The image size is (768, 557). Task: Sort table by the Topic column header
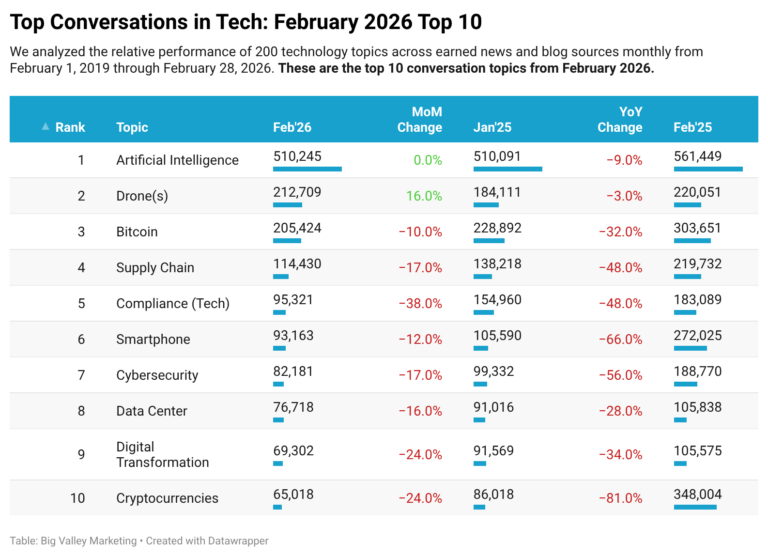coord(132,127)
